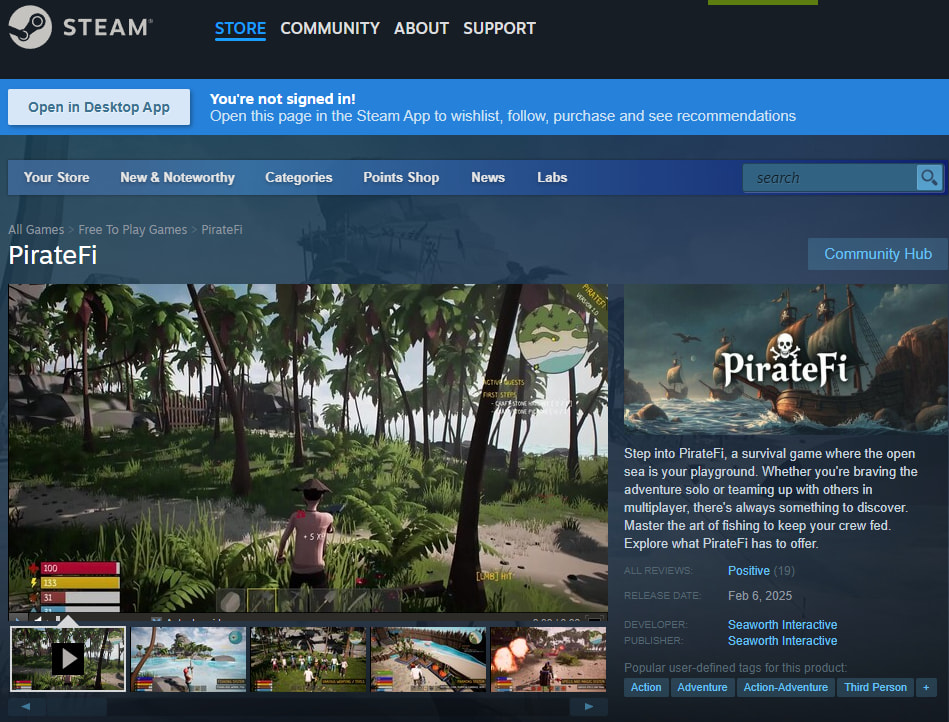Click the magnifier search button
This screenshot has width=949, height=722.
click(929, 177)
